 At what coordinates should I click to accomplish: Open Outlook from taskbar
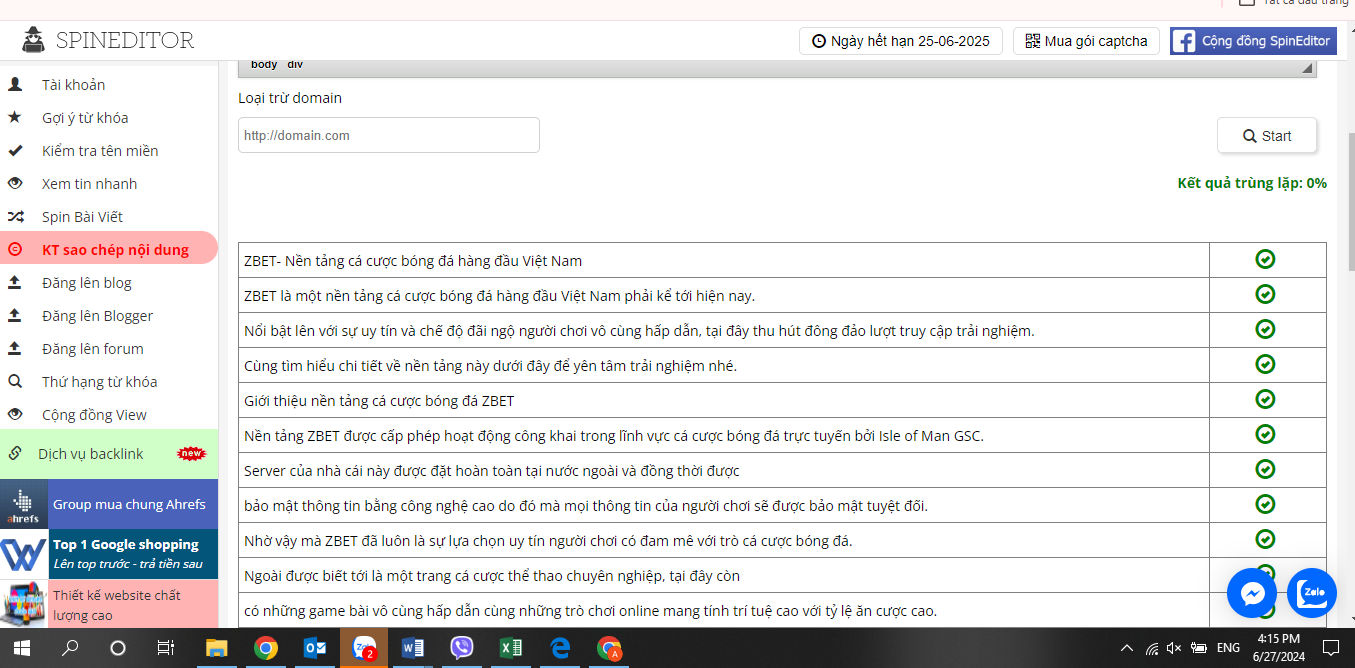[315, 648]
